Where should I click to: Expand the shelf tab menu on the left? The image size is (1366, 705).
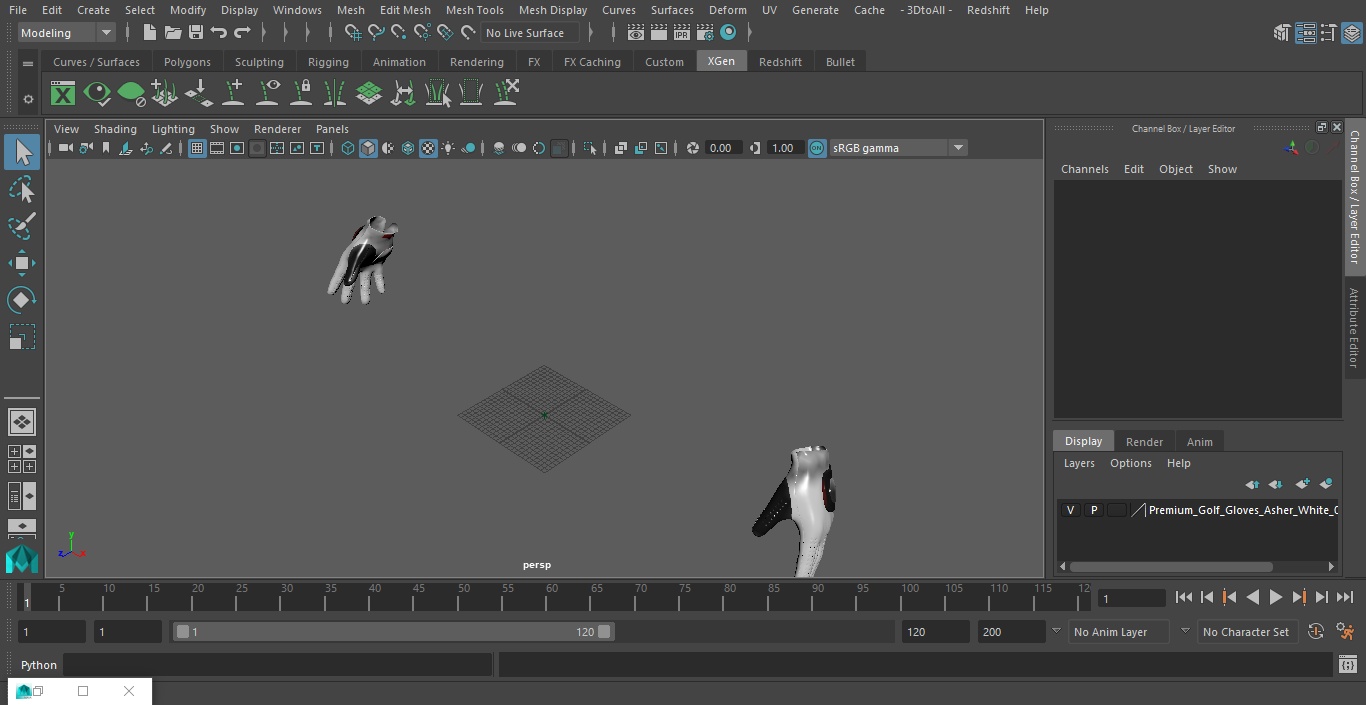(28, 62)
